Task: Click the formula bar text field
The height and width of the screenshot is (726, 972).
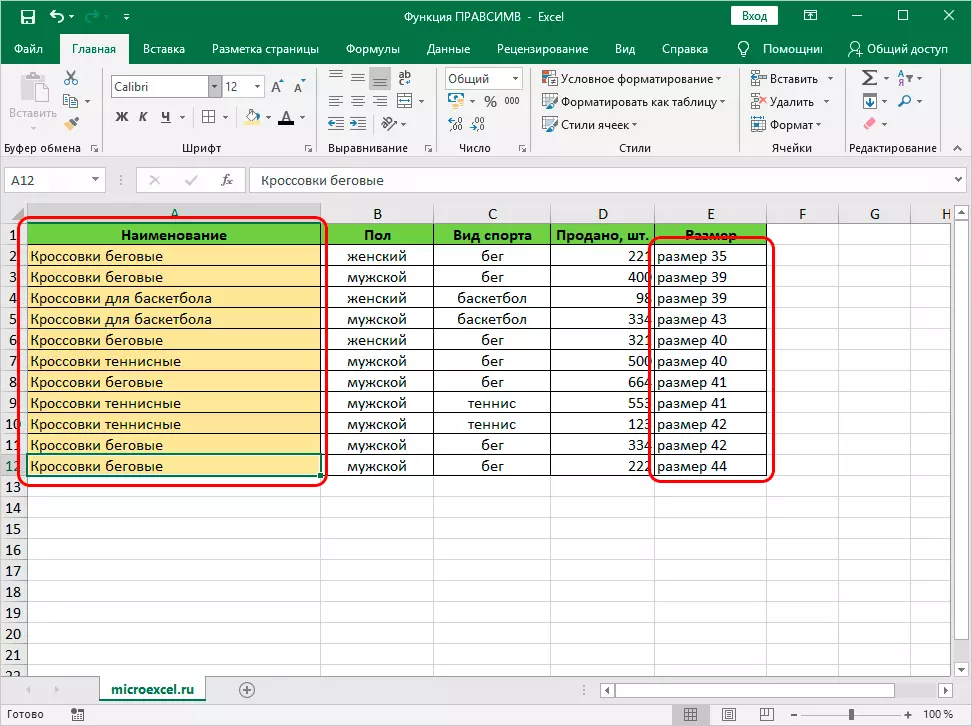Action: pos(600,180)
